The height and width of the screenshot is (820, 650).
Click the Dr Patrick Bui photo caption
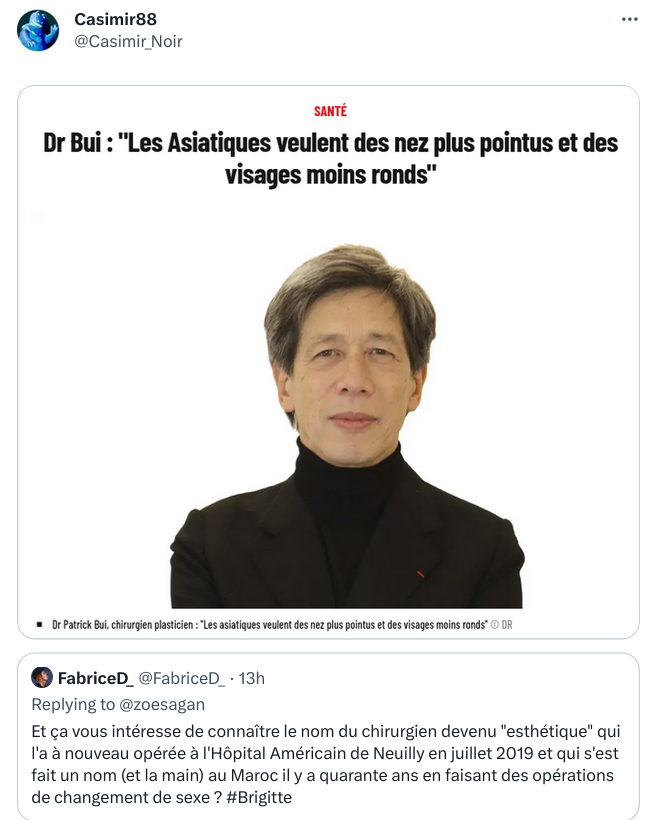click(x=269, y=624)
